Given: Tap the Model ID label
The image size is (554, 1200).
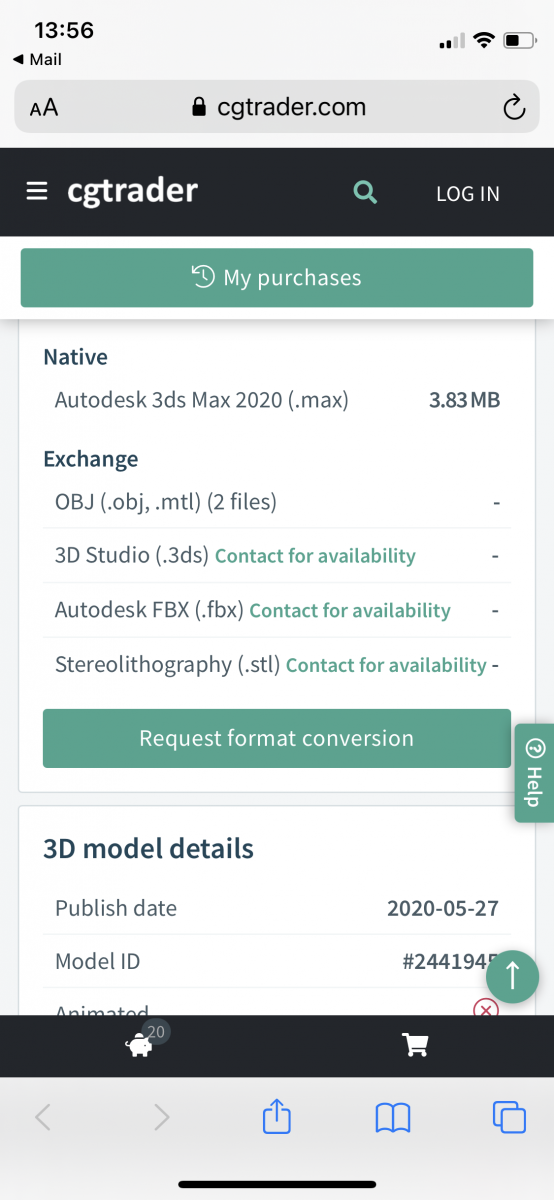Looking at the screenshot, I should click(98, 962).
